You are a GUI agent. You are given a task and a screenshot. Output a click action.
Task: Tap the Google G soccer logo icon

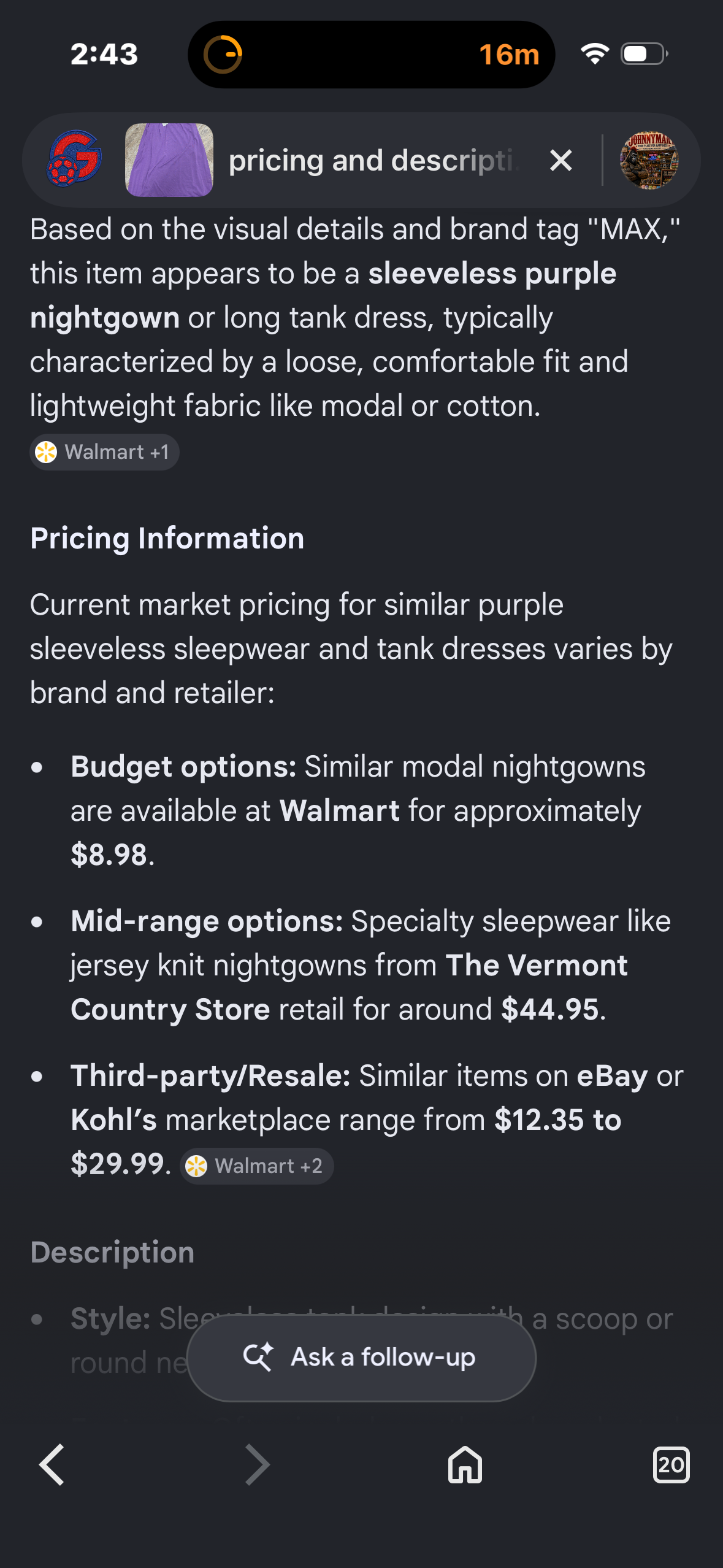(x=74, y=159)
